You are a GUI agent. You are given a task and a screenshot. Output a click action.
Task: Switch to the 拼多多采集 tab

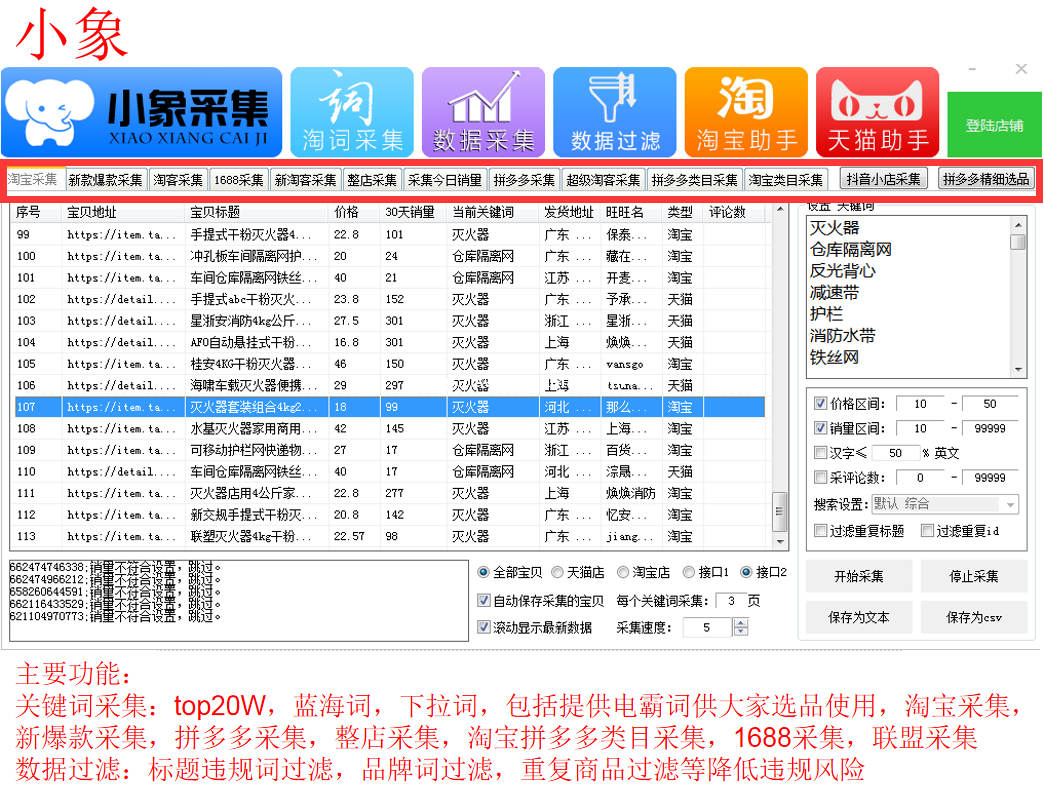[524, 180]
